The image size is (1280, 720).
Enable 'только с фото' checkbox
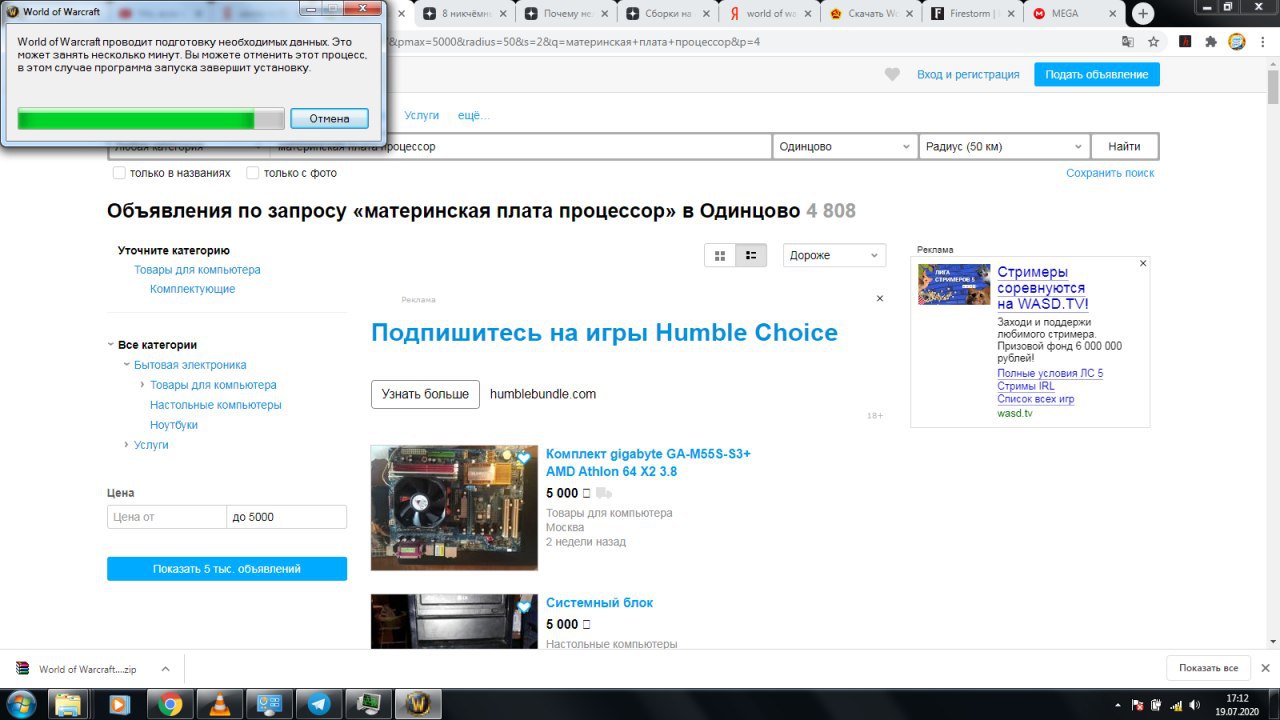pyautogui.click(x=253, y=173)
